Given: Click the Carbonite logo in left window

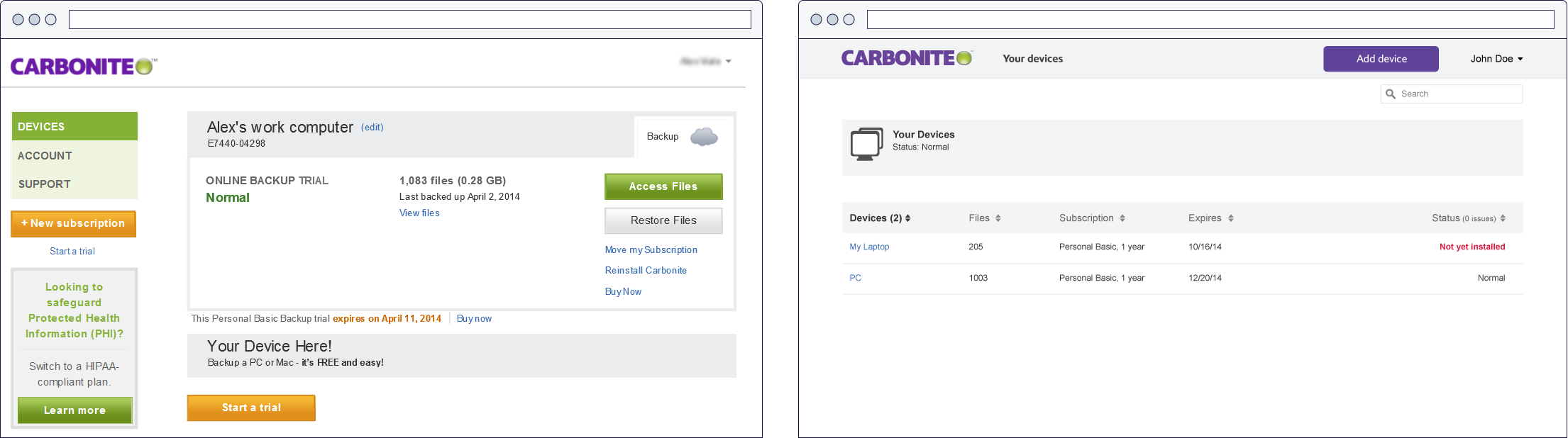Looking at the screenshot, I should point(84,67).
